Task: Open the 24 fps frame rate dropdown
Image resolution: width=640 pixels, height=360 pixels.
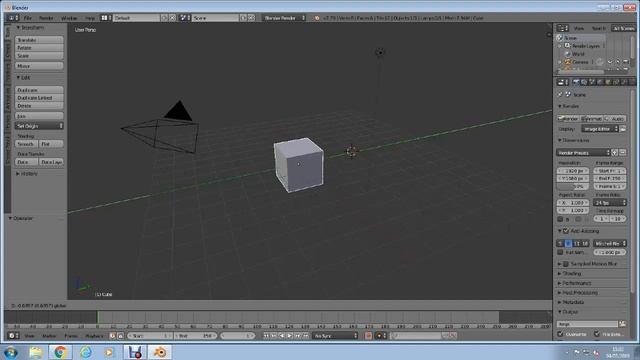Action: coord(610,202)
